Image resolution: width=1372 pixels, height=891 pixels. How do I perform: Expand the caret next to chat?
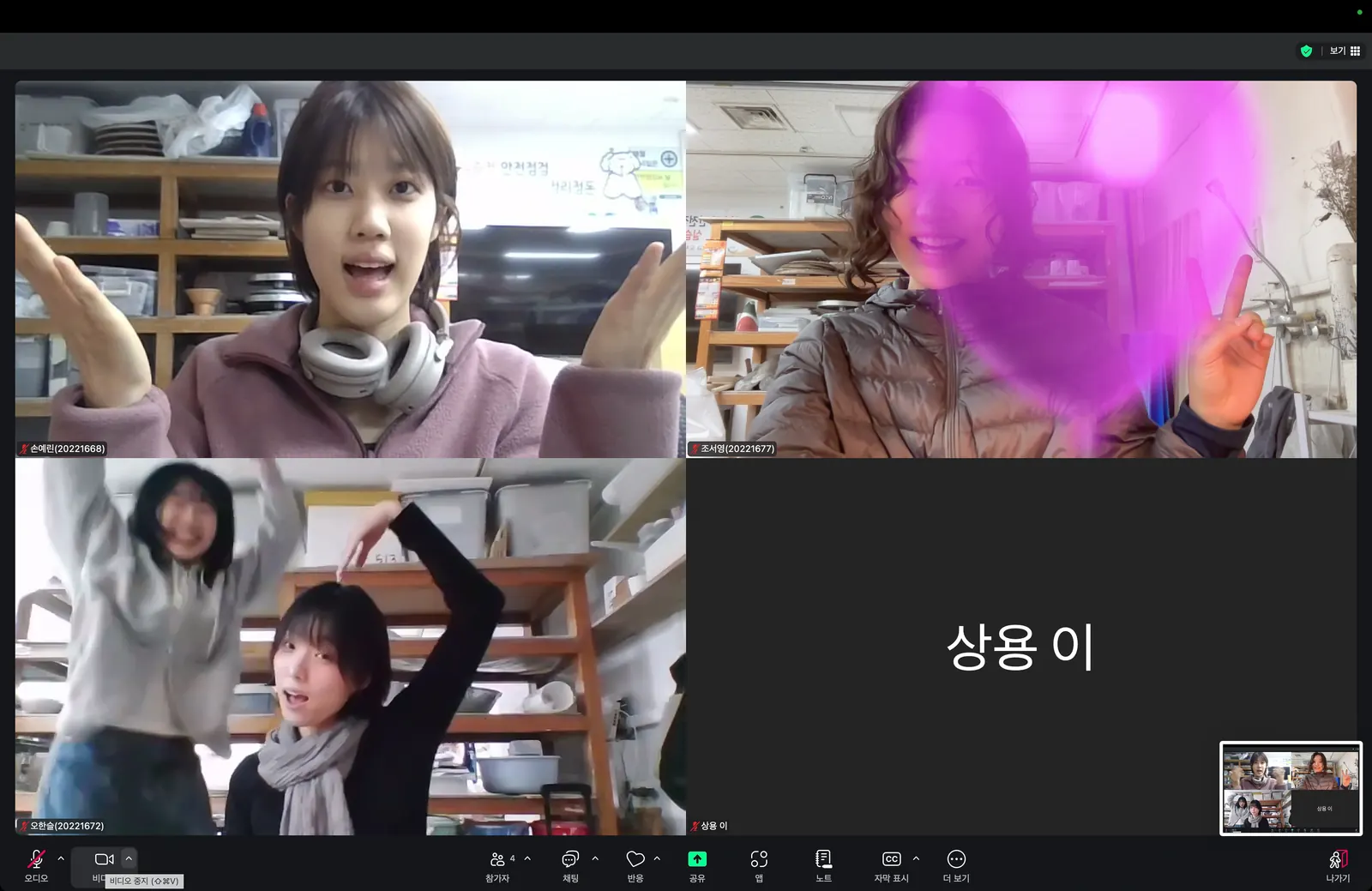(595, 858)
